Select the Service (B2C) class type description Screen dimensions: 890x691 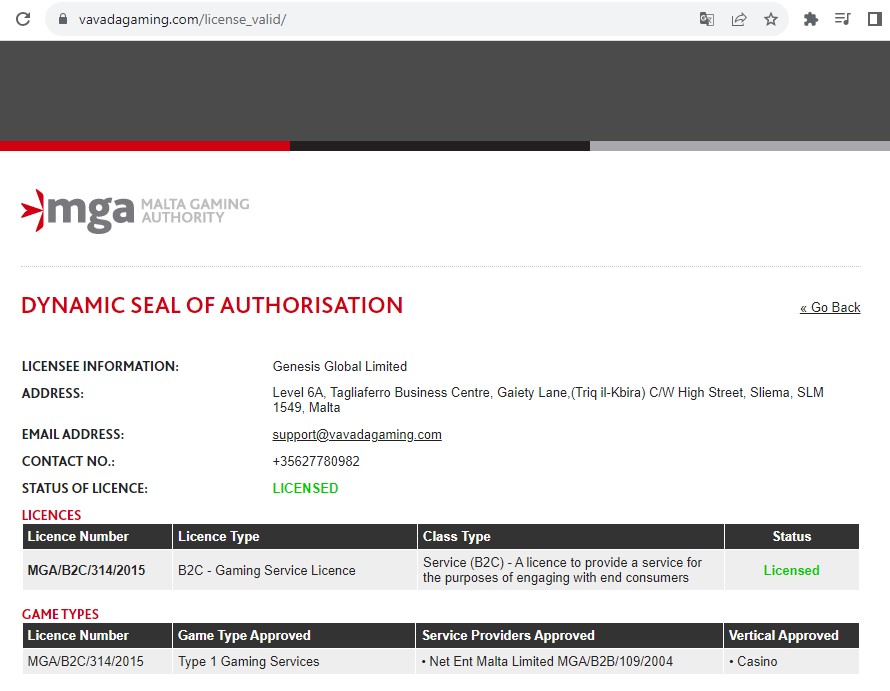pos(562,570)
